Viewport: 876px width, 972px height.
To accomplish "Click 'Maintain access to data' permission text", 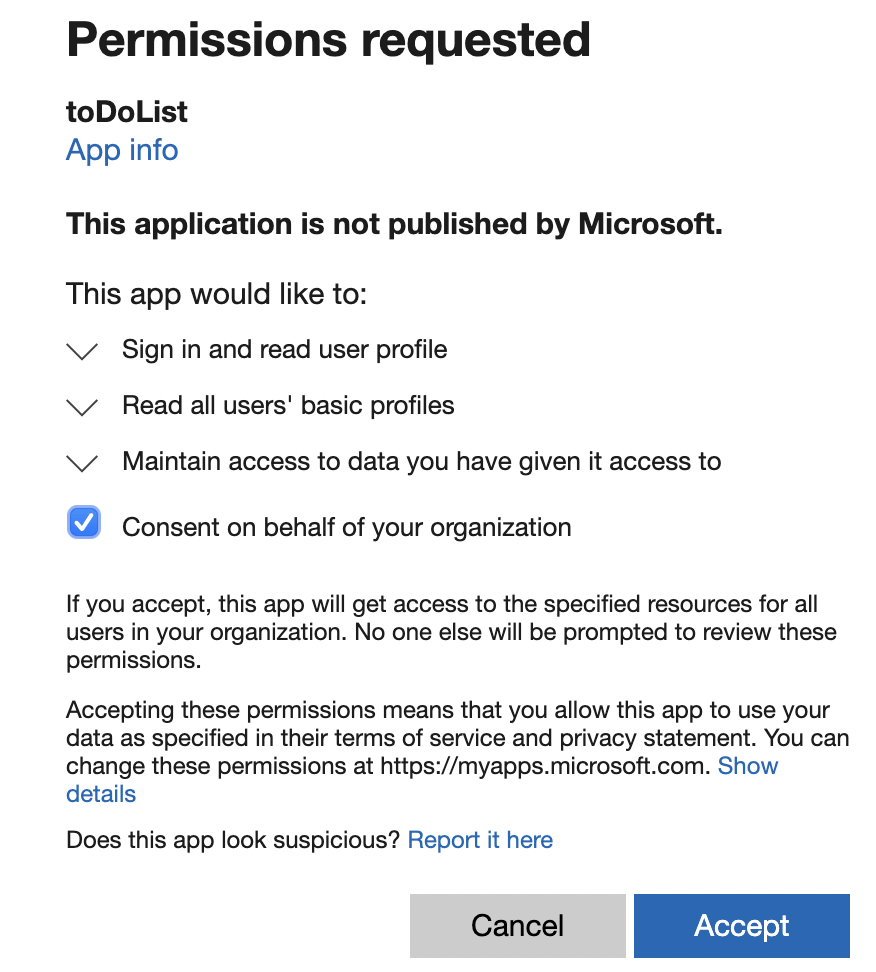I will click(x=421, y=461).
